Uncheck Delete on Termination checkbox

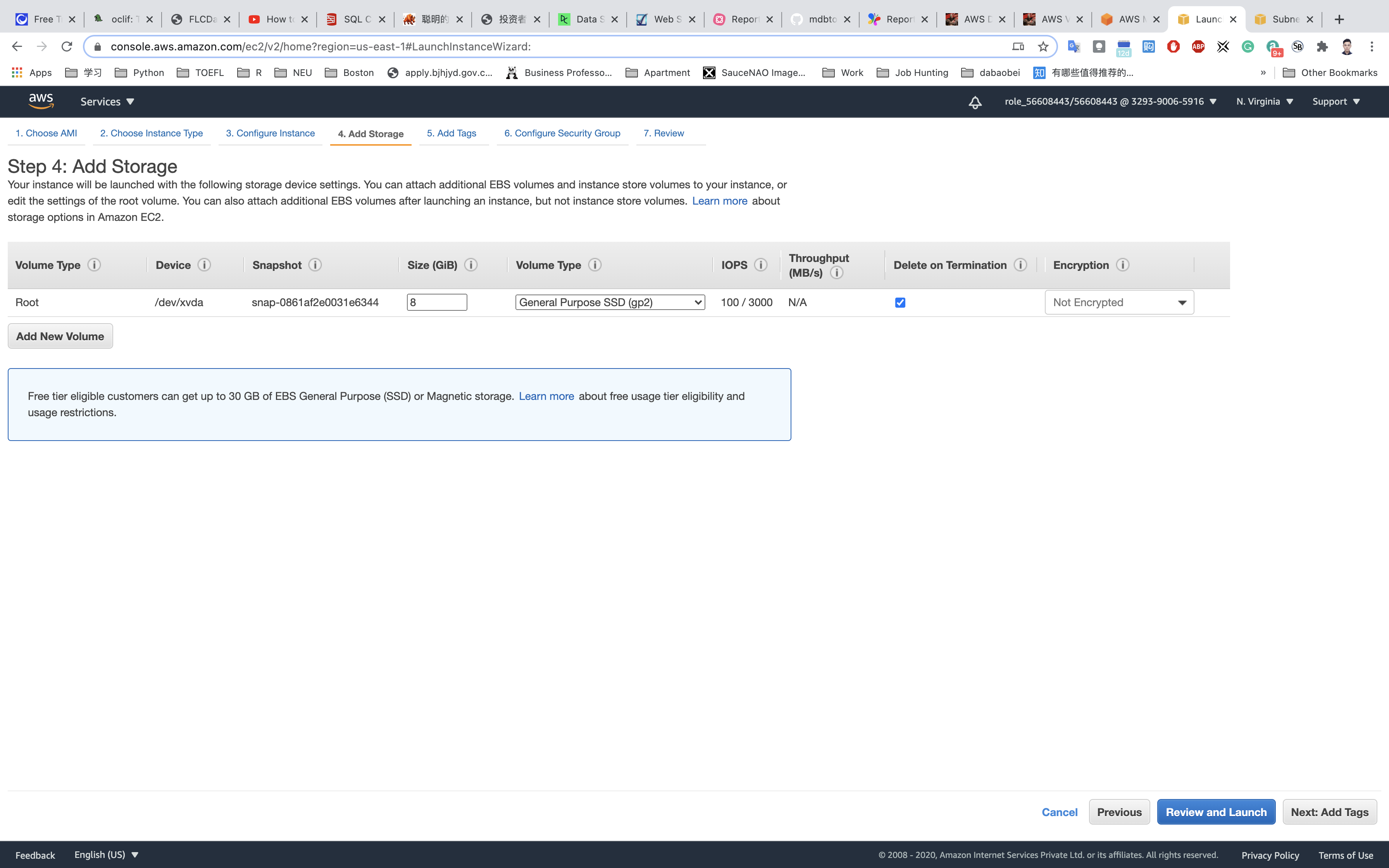coord(900,303)
